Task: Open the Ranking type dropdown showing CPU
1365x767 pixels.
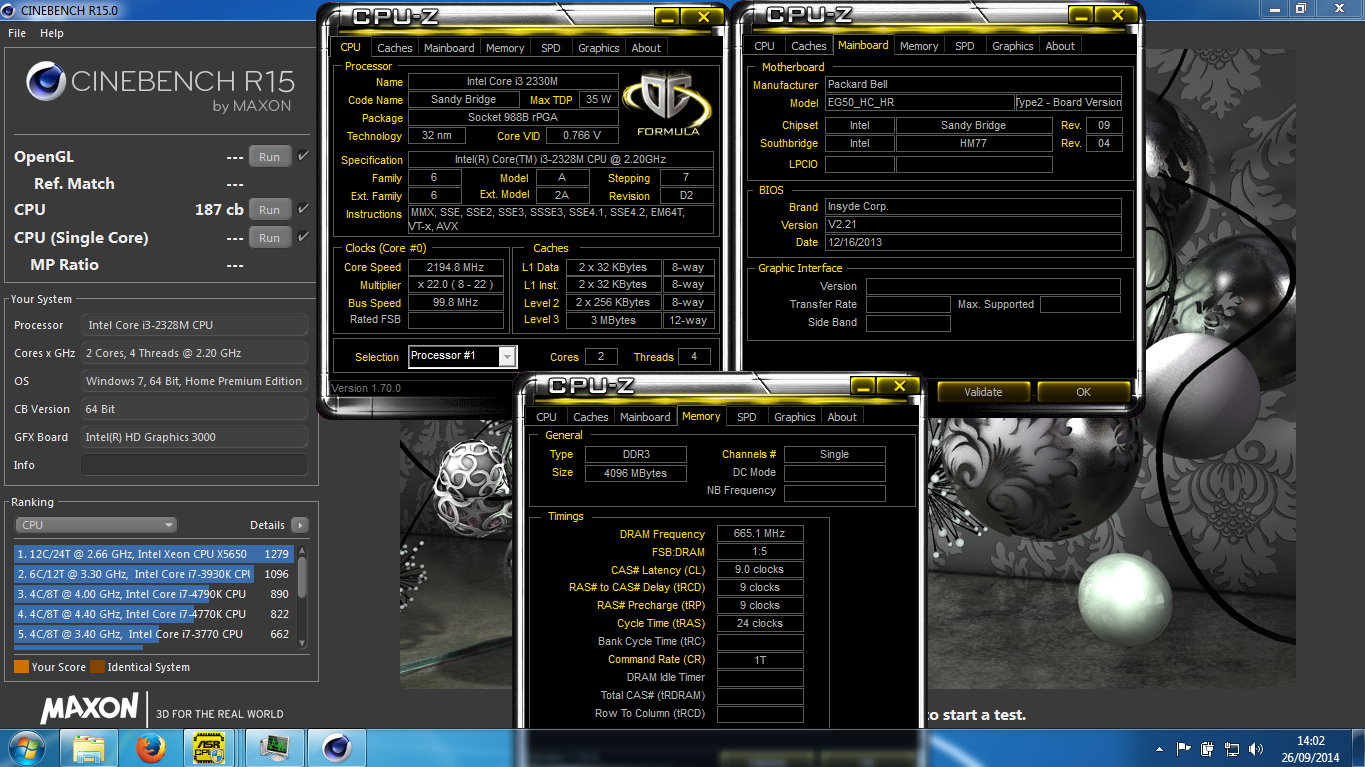Action: click(x=96, y=525)
